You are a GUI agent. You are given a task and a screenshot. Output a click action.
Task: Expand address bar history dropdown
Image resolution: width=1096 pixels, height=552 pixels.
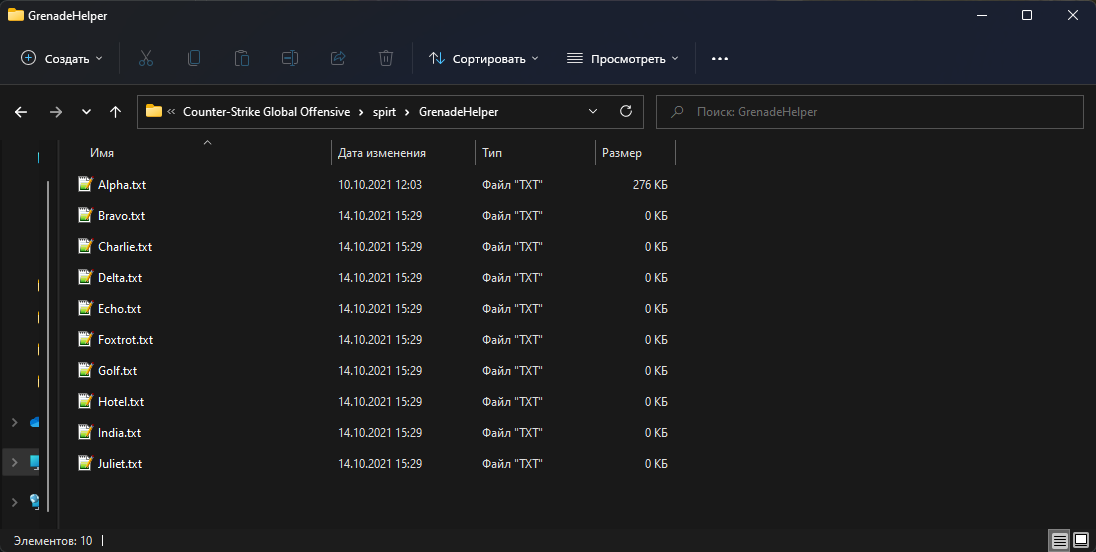[593, 111]
